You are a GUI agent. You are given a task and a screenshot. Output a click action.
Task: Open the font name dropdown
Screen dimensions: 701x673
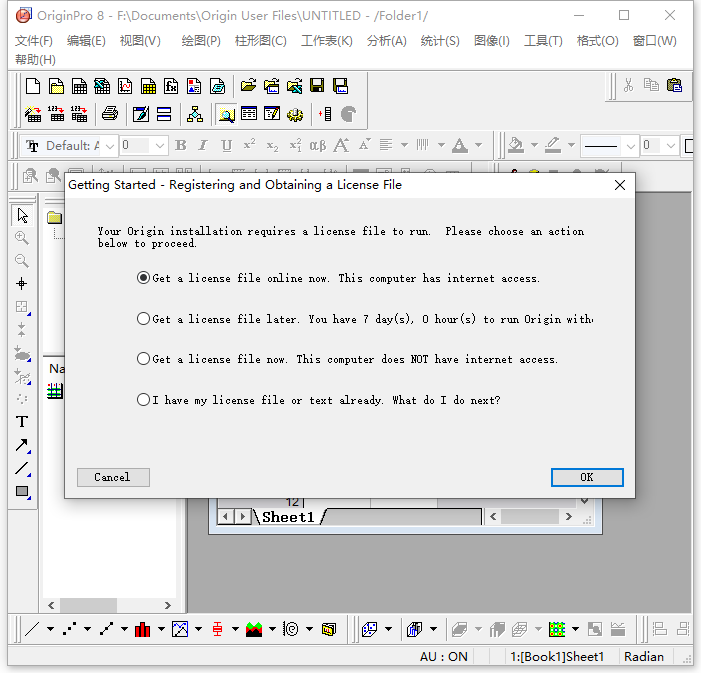coord(110,146)
